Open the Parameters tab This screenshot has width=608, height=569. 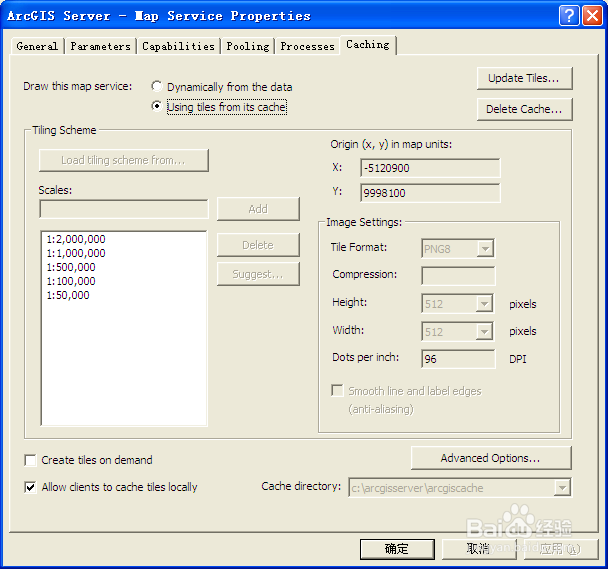pyautogui.click(x=100, y=46)
